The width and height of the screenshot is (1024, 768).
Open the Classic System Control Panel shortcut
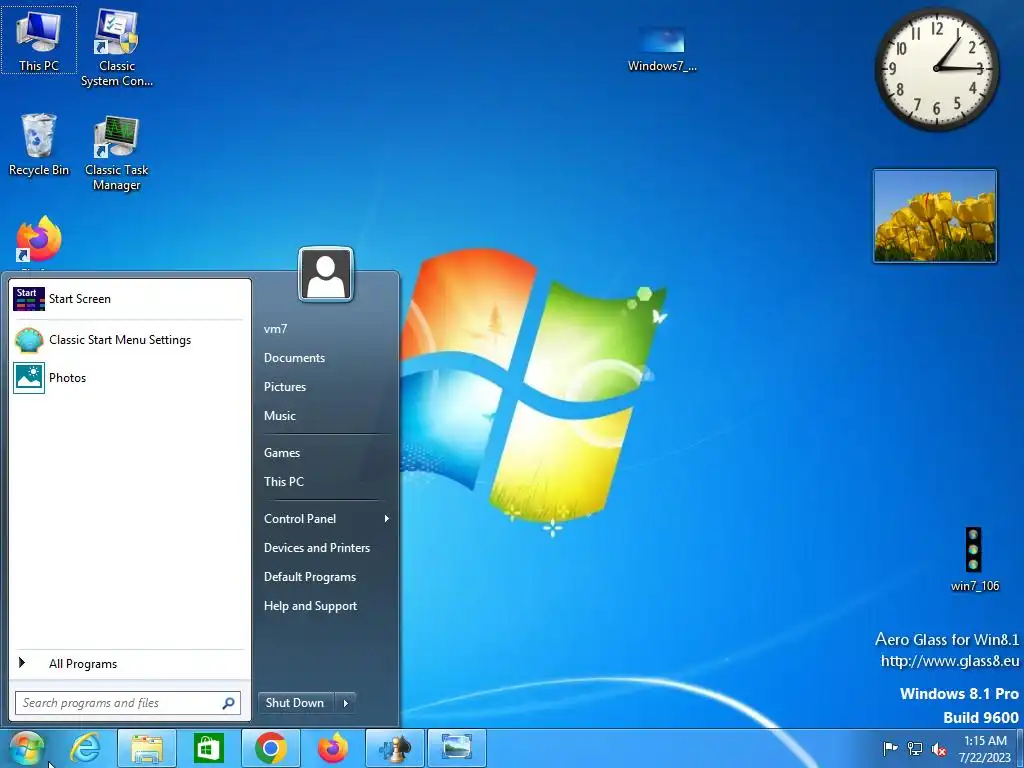tap(117, 47)
